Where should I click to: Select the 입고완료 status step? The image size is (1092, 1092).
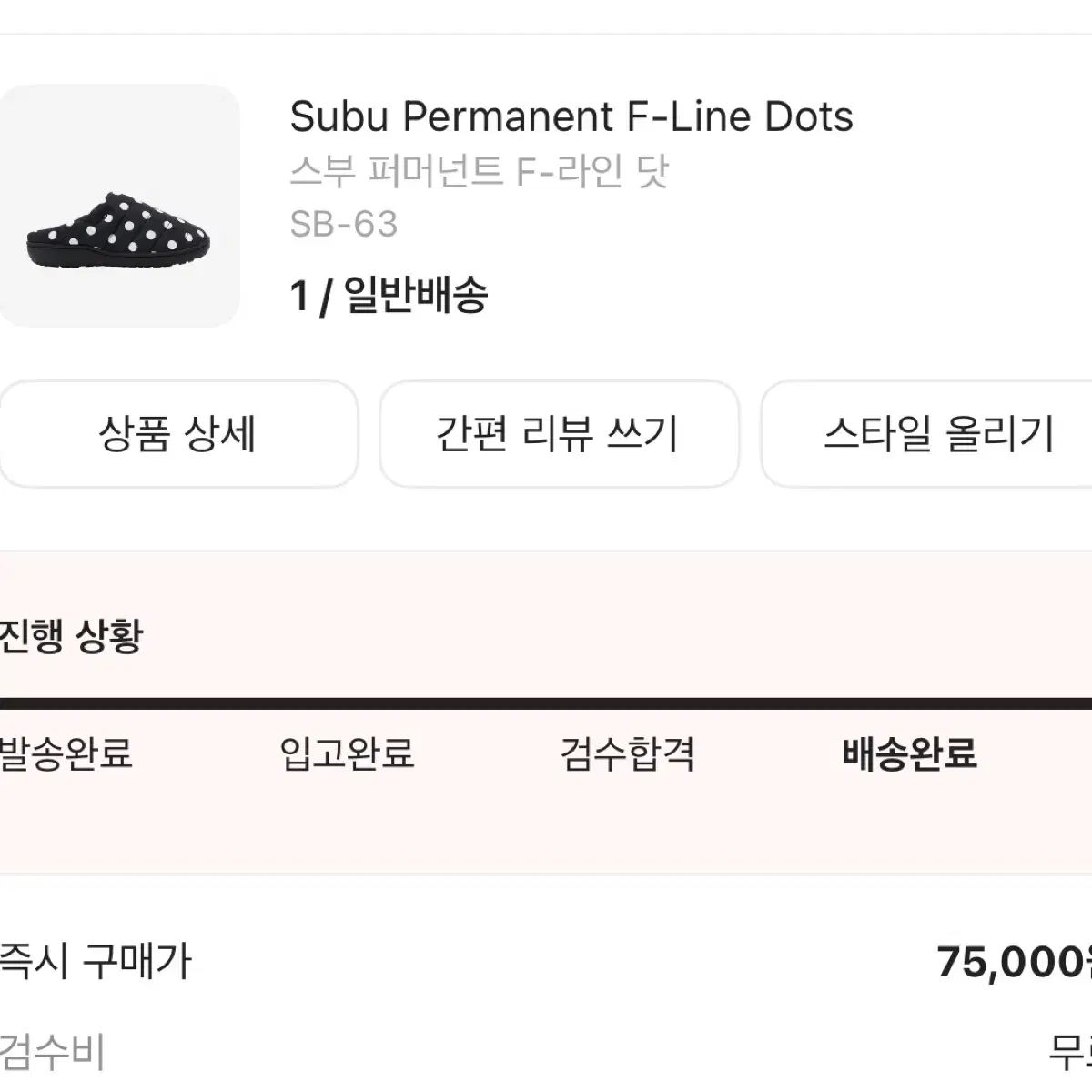pos(347,753)
